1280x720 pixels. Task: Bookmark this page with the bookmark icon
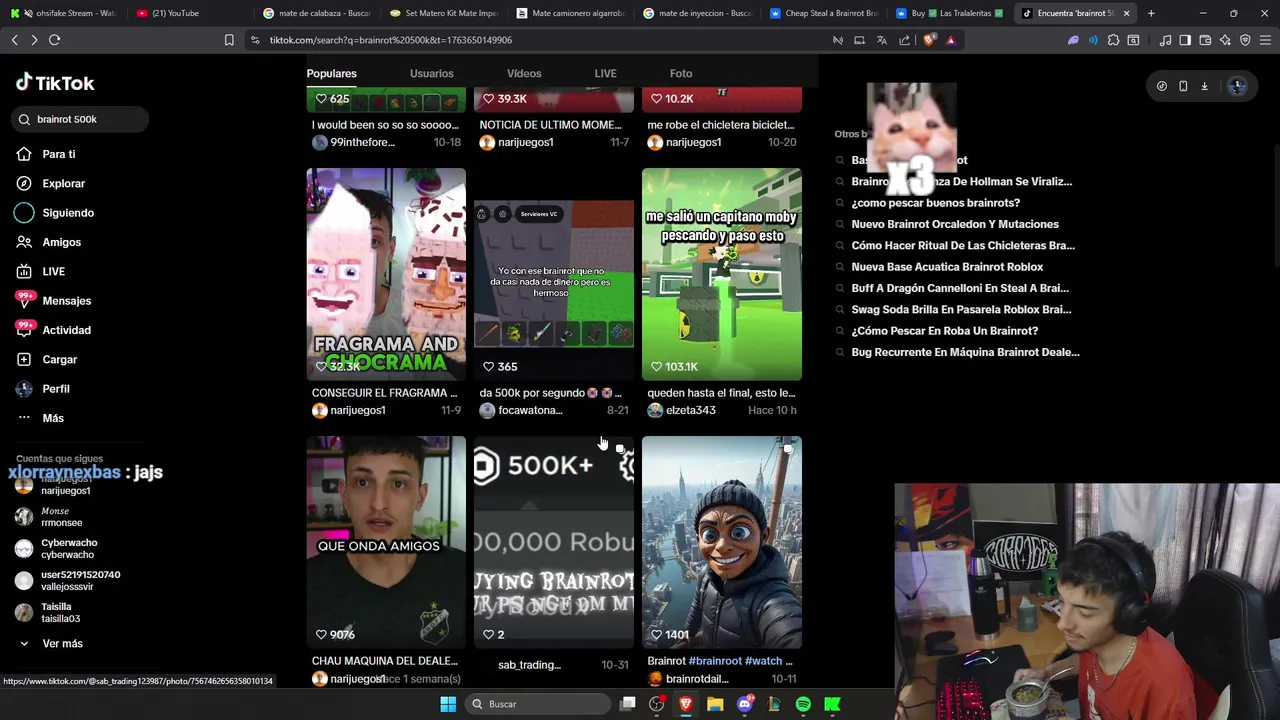(x=229, y=40)
